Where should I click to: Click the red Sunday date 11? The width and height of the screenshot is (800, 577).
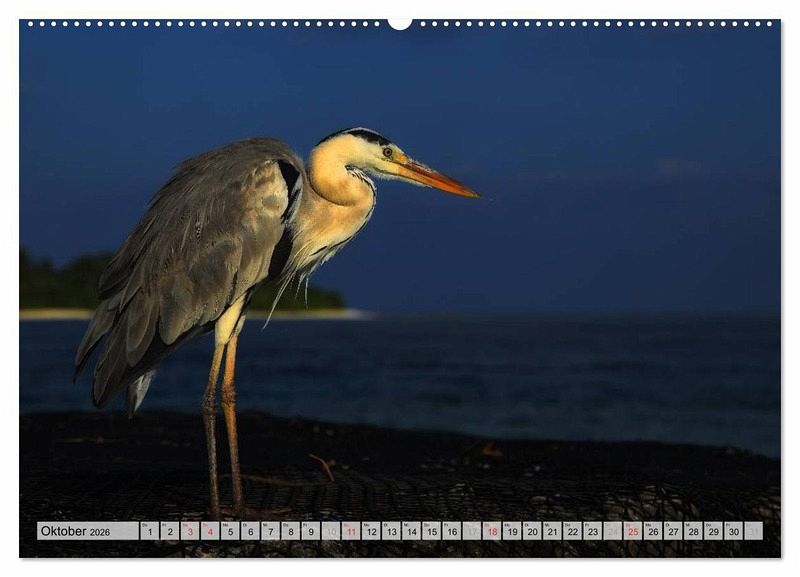pos(351,531)
